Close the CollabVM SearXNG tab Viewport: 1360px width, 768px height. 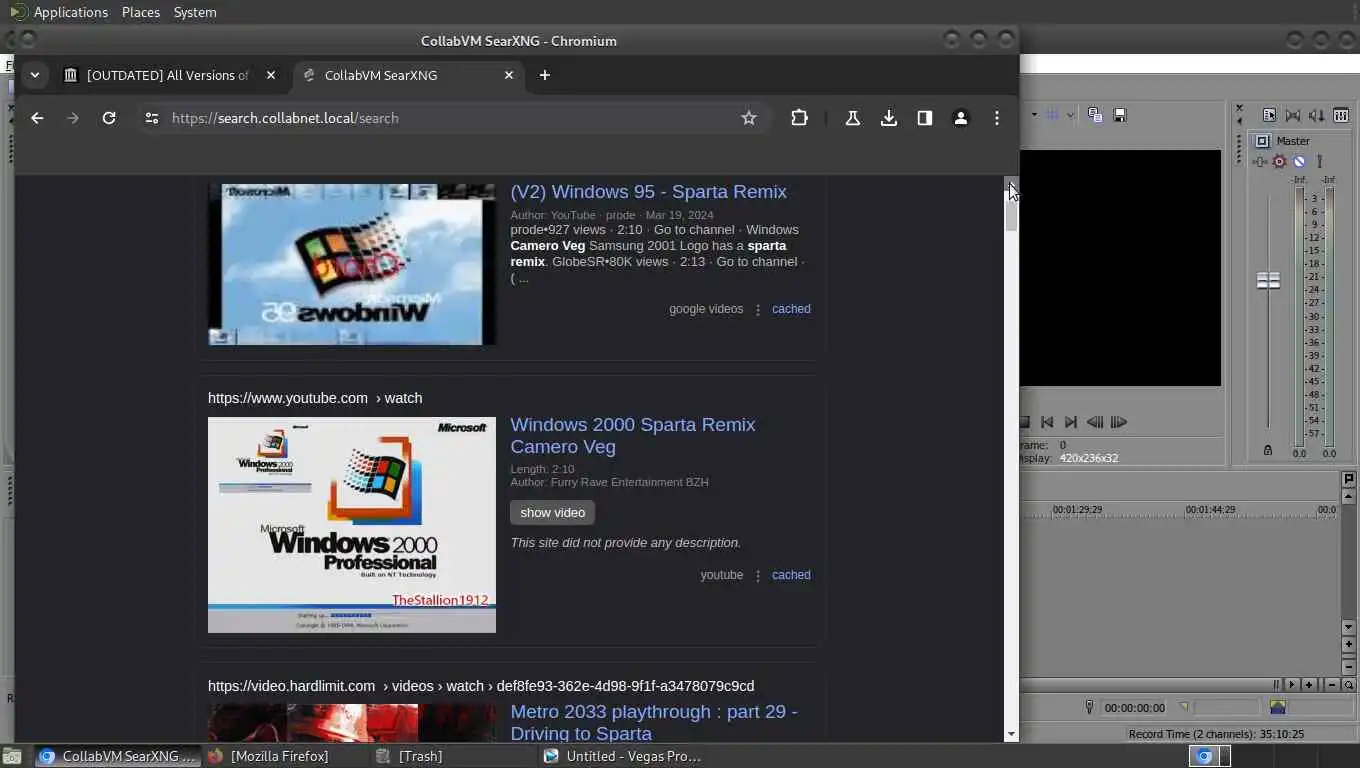pyautogui.click(x=508, y=75)
